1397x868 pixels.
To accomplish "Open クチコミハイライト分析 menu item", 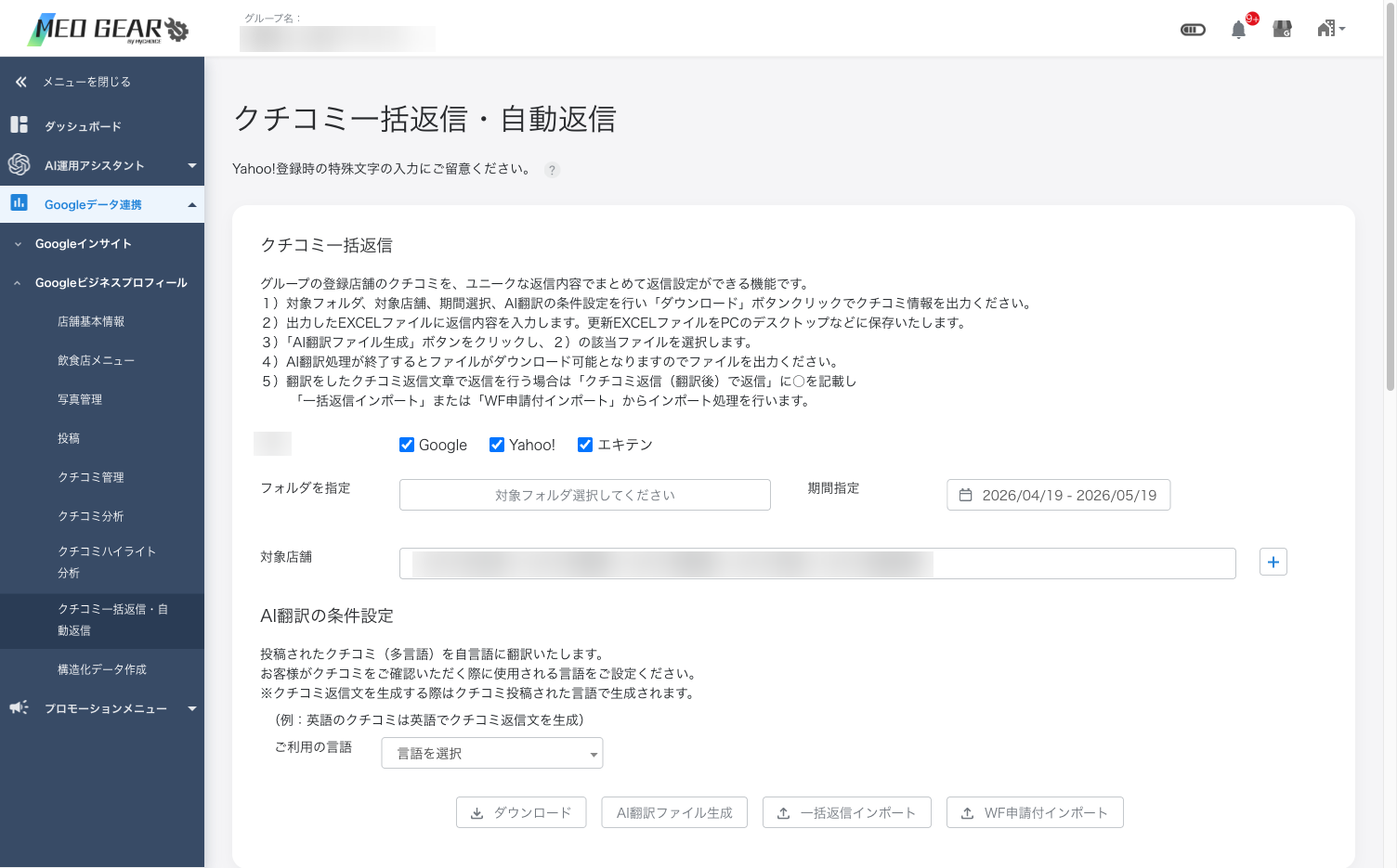I will pyautogui.click(x=107, y=562).
